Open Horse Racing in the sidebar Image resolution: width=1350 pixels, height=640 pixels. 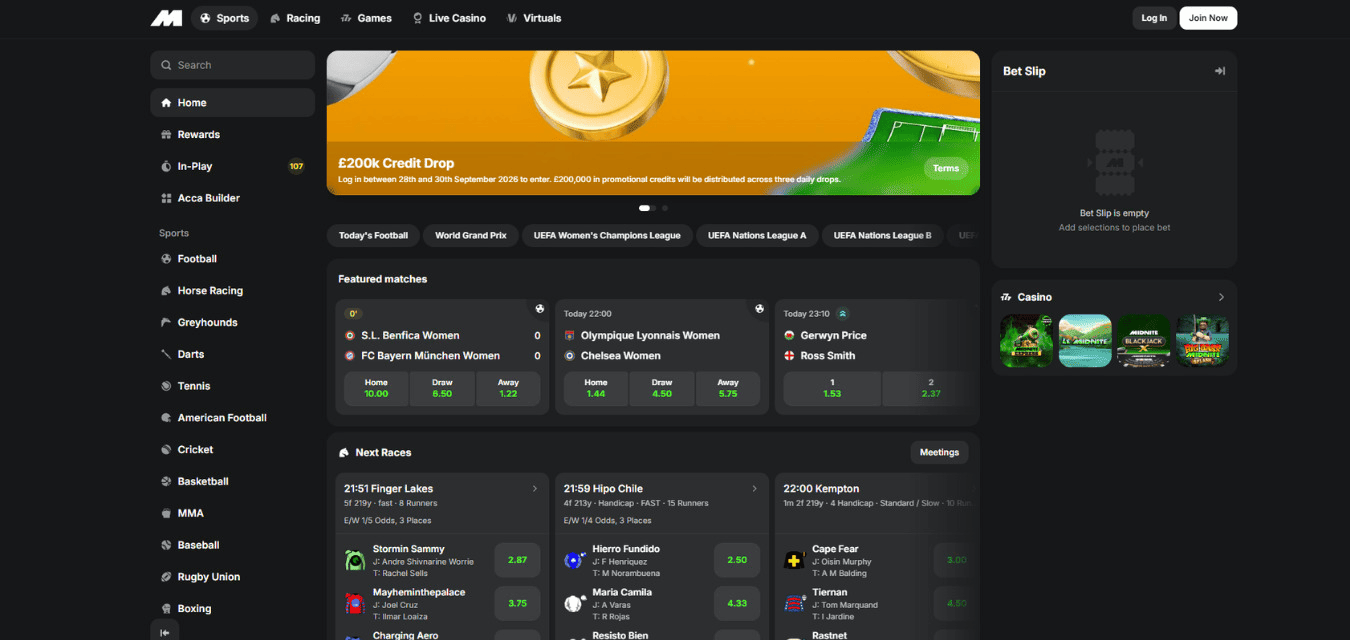[233, 291]
